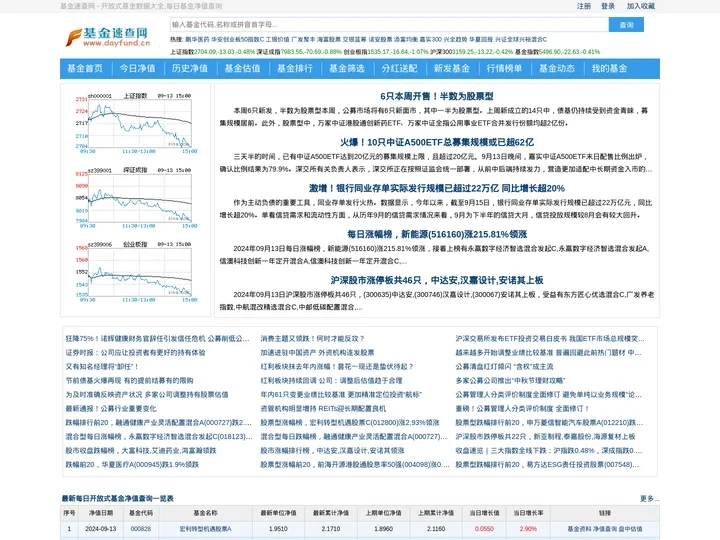This screenshot has width=720, height=540.
Task: Select hot search 华夏回报
Action: click(x=481, y=39)
